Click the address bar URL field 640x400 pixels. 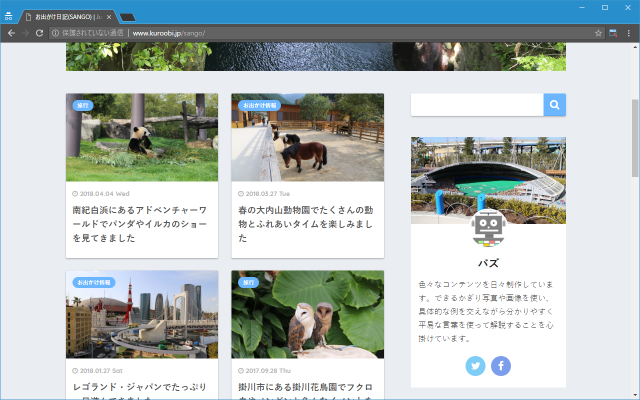coord(300,33)
